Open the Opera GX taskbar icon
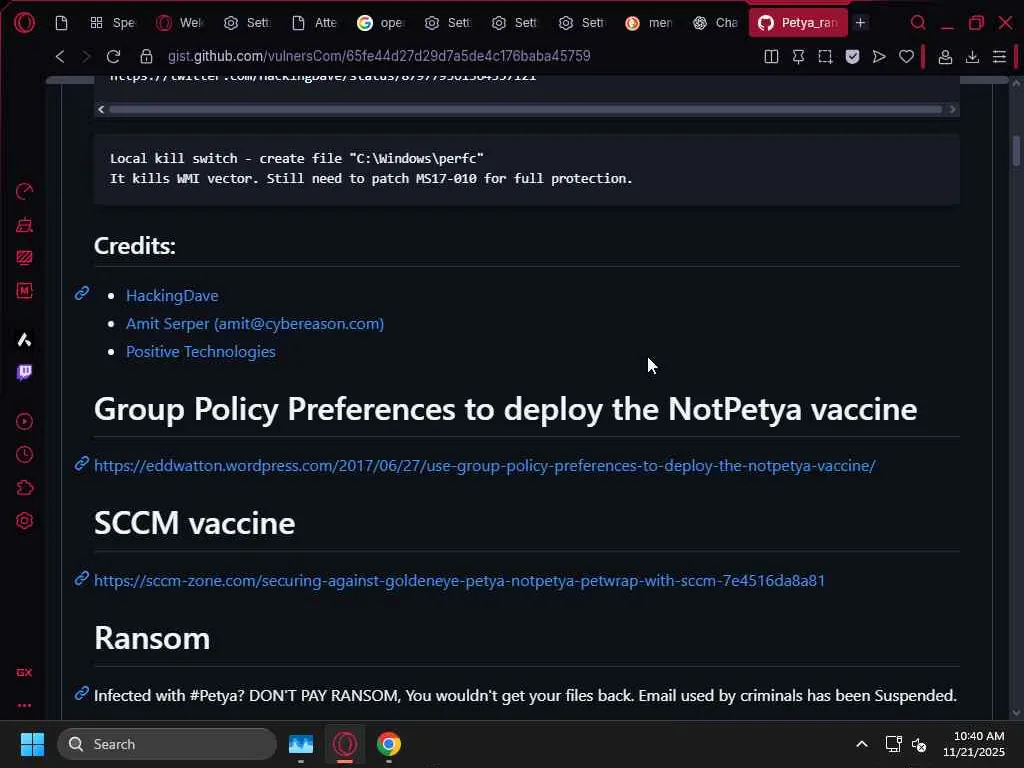The height and width of the screenshot is (768, 1024). coord(345,744)
